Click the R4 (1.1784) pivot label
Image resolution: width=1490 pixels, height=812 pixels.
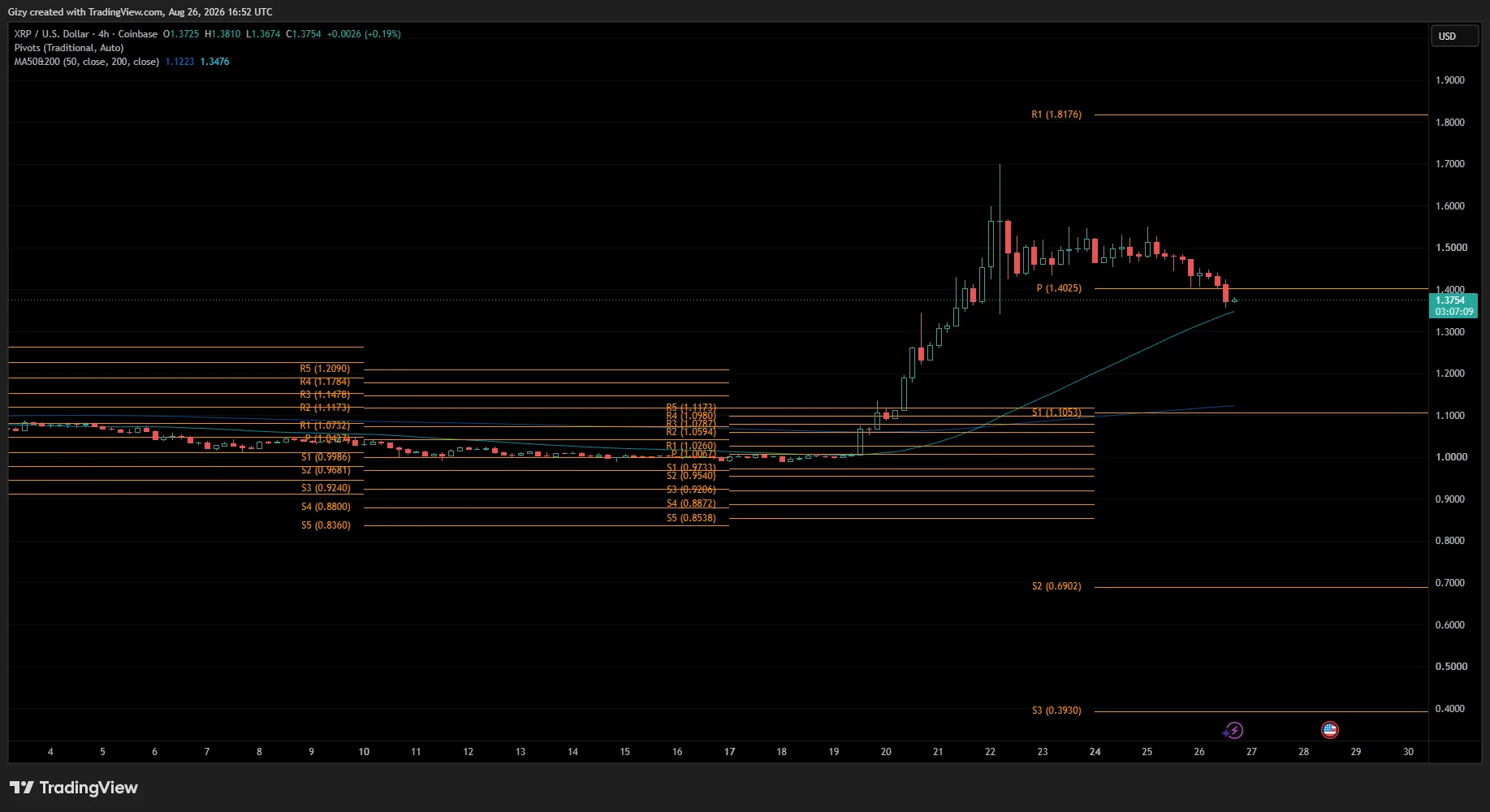pos(325,382)
